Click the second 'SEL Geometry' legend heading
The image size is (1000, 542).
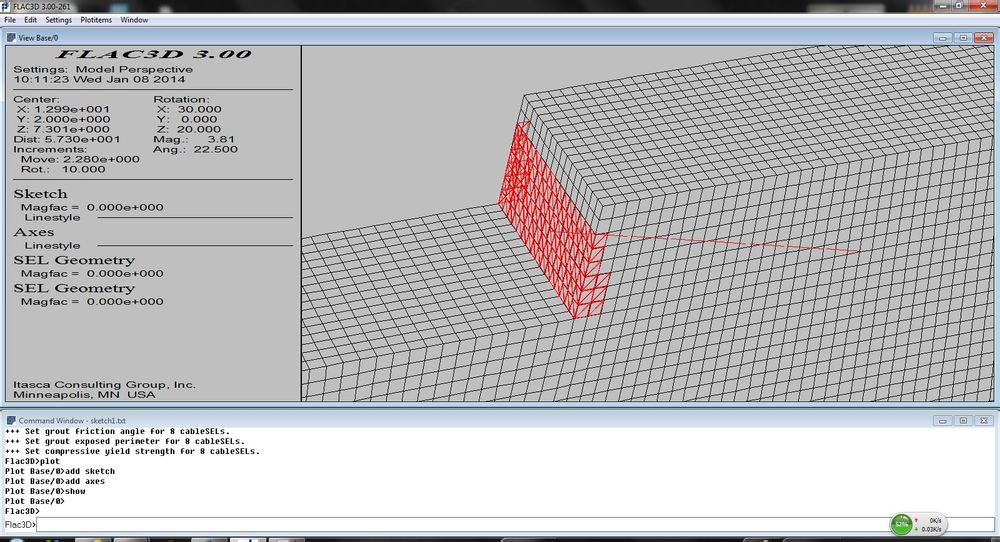click(74, 288)
